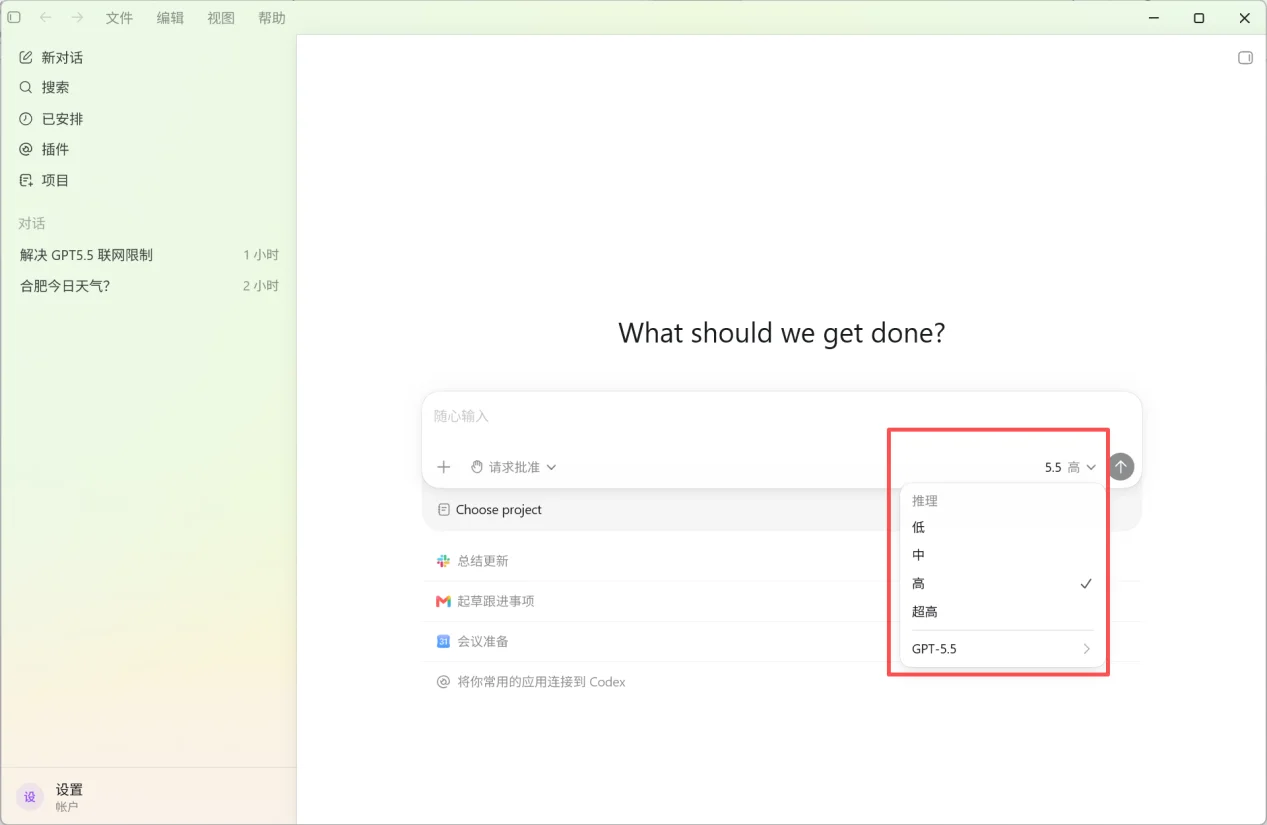Open conversation 合肥今日天气?
The image size is (1267, 825).
148,286
